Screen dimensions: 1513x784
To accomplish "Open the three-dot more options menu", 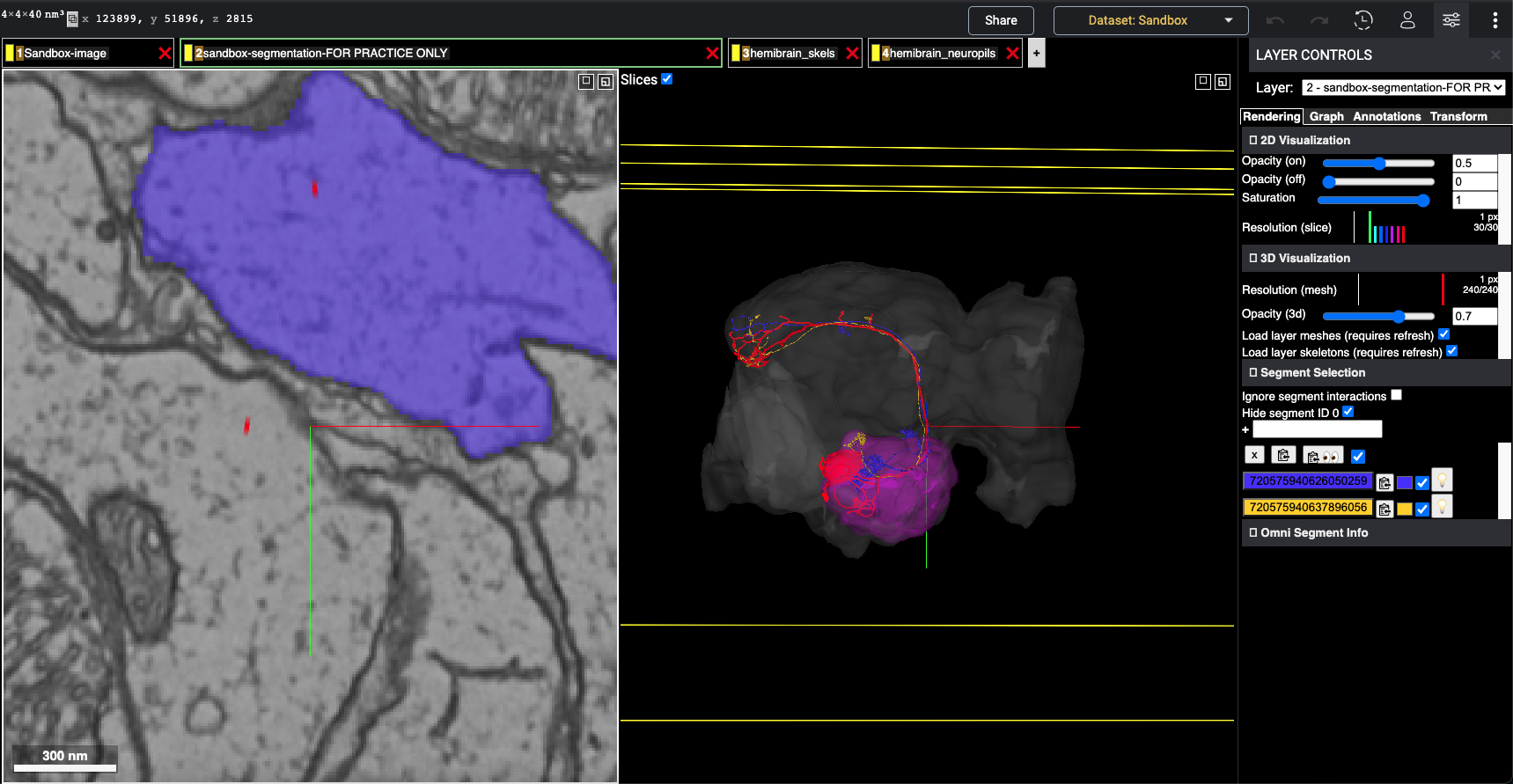I will tap(1495, 20).
